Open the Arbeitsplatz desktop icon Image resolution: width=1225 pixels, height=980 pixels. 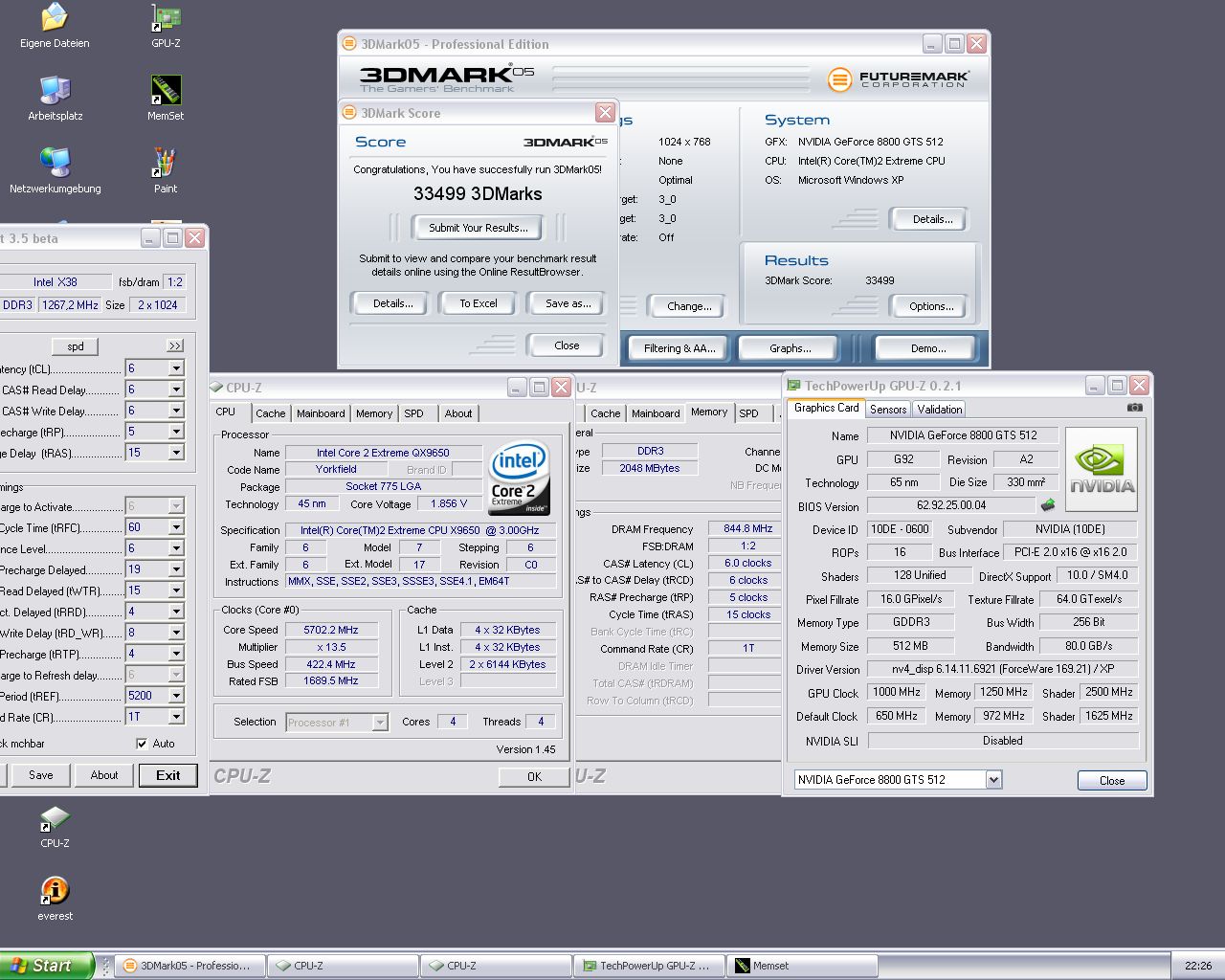click(x=55, y=99)
